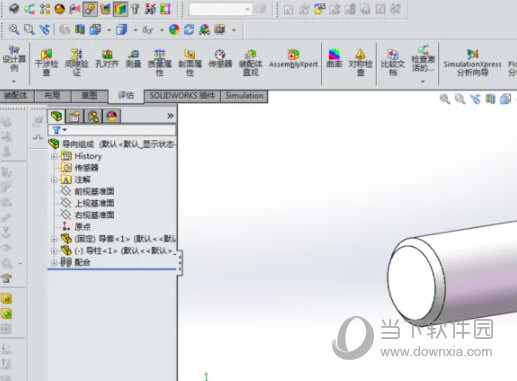Click Check Active Document (检查激活的) tool
Image resolution: width=517 pixels, height=381 pixels.
[x=423, y=59]
